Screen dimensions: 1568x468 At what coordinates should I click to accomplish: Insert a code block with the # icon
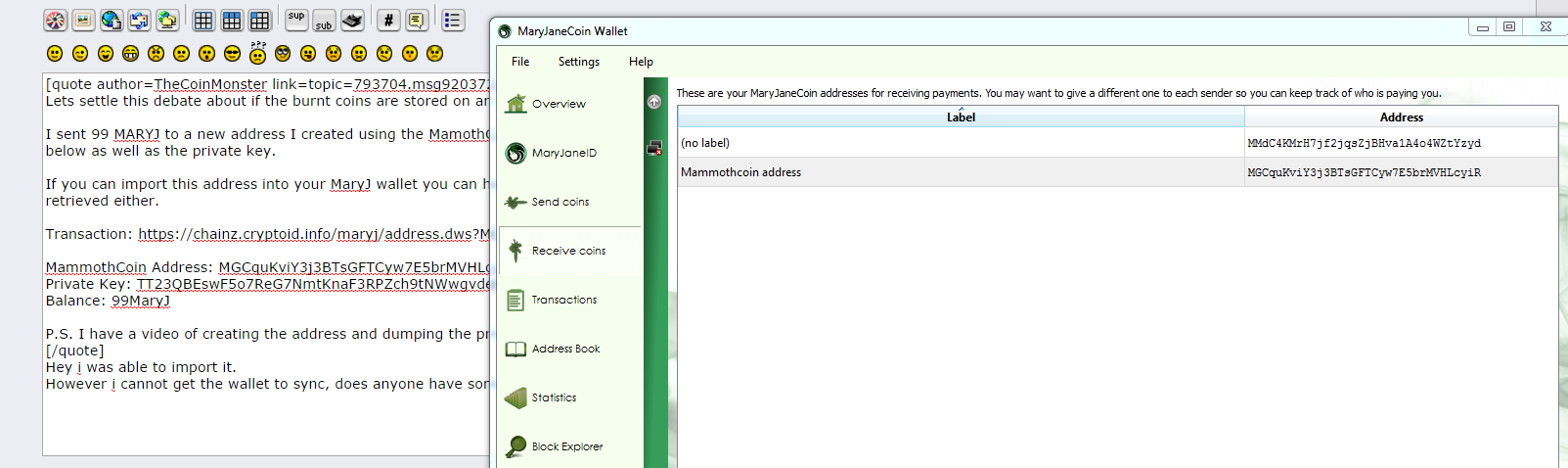(388, 20)
